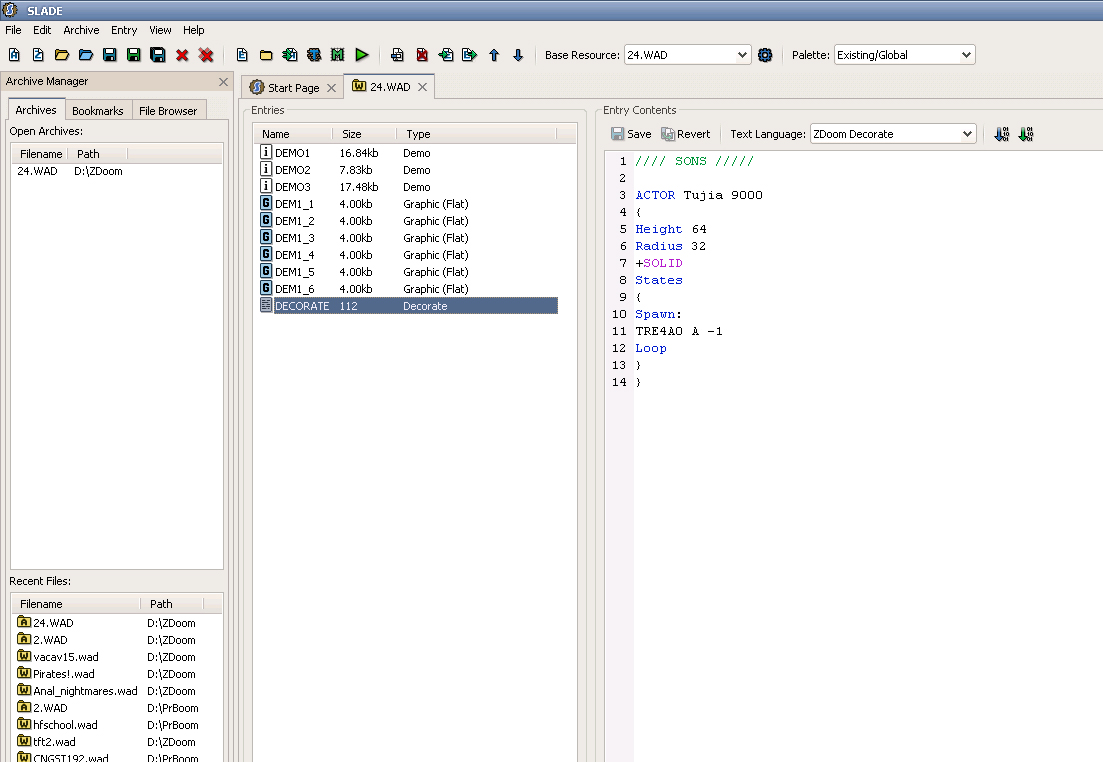Image resolution: width=1103 pixels, height=762 pixels.
Task: Click the New Directory folder icon
Action: coord(266,55)
